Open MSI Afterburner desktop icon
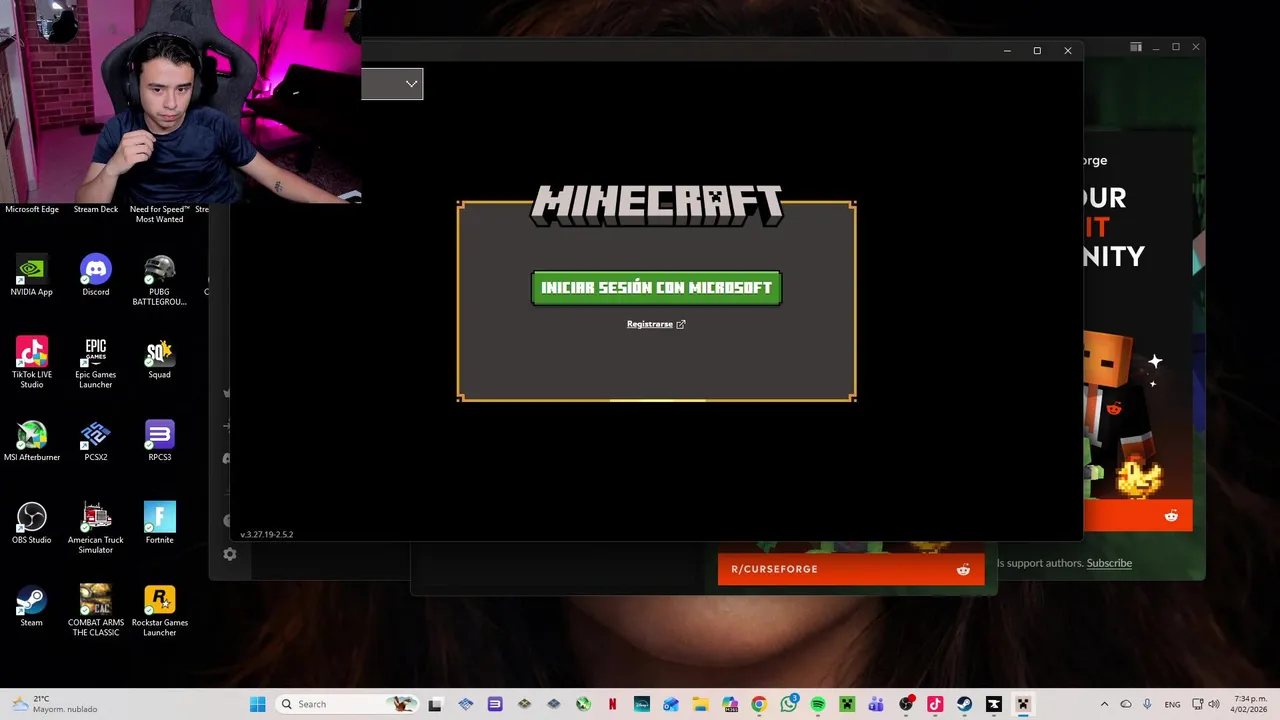The height and width of the screenshot is (720, 1280). (32, 441)
